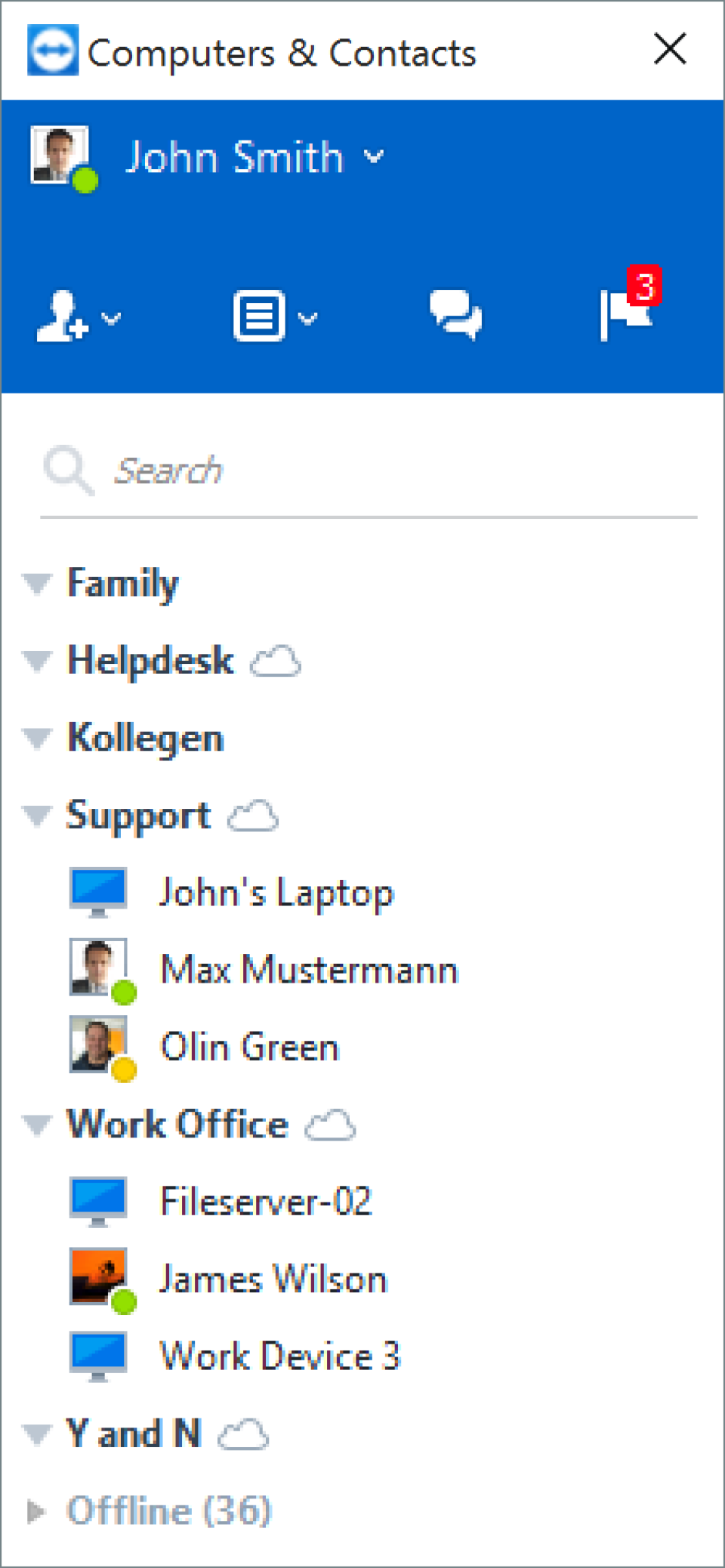This screenshot has height=1568, width=725.
Task: Select the James Wilson contact
Action: click(273, 1279)
